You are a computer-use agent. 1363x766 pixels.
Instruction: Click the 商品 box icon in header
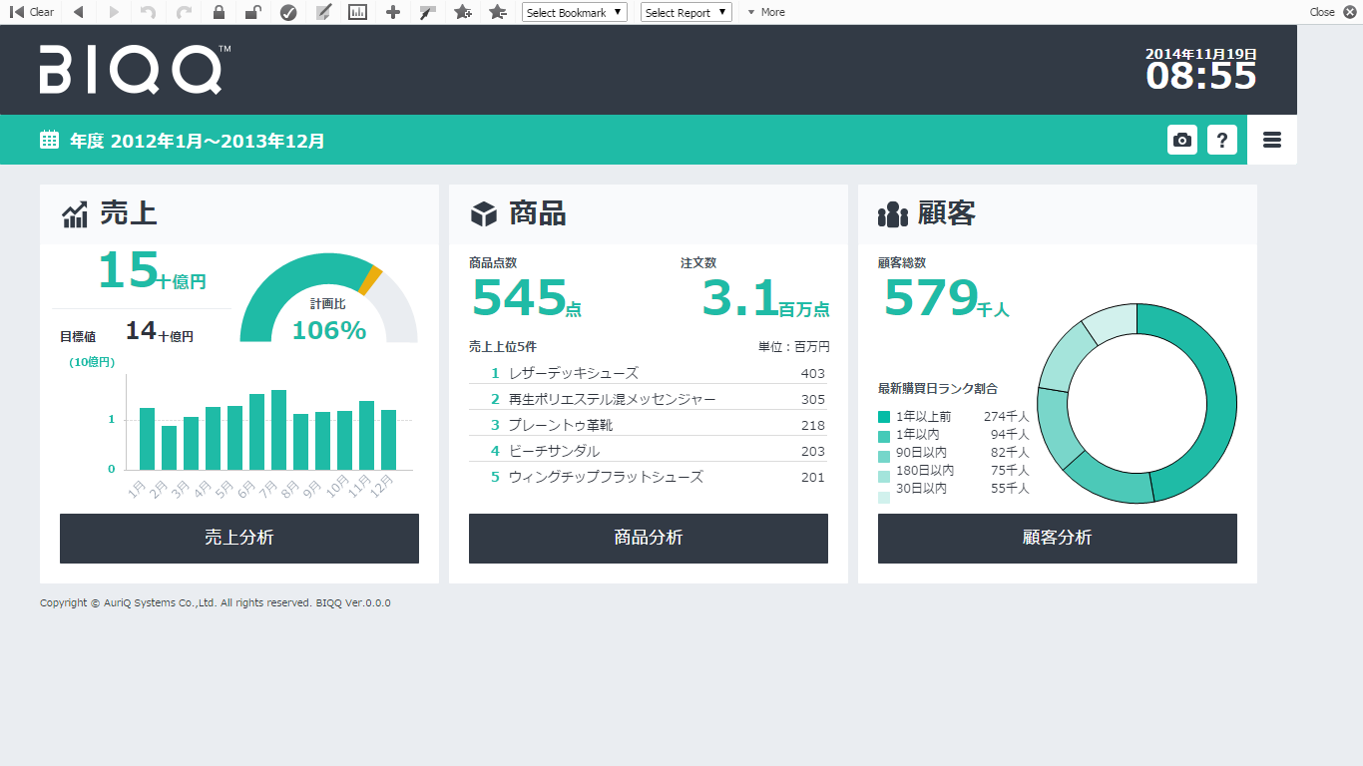click(484, 214)
